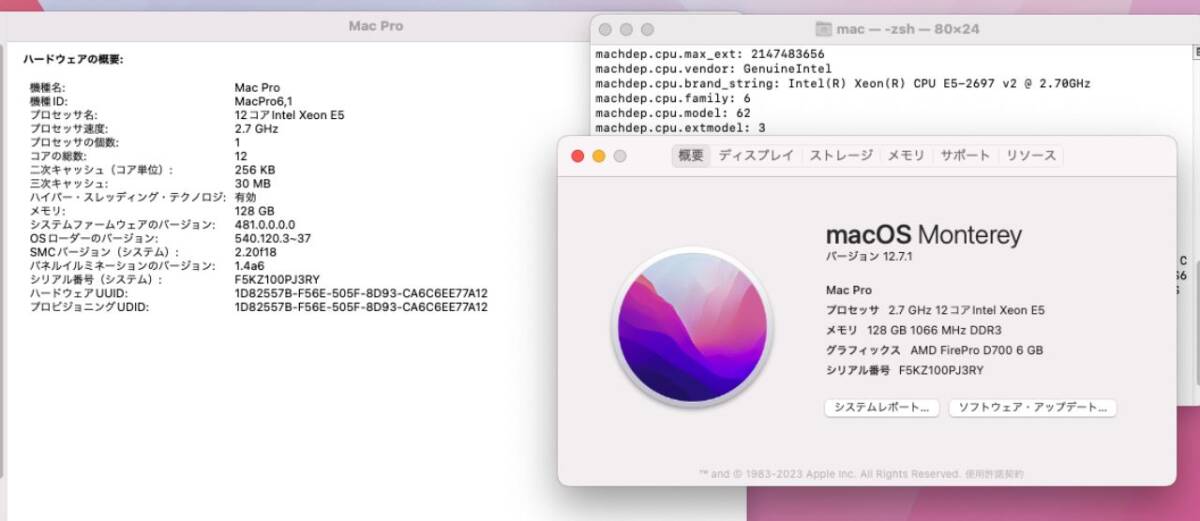This screenshot has height=521, width=1200.
Task: Click the machdep.cpu.max_ext line in Terminal
Action: click(710, 53)
